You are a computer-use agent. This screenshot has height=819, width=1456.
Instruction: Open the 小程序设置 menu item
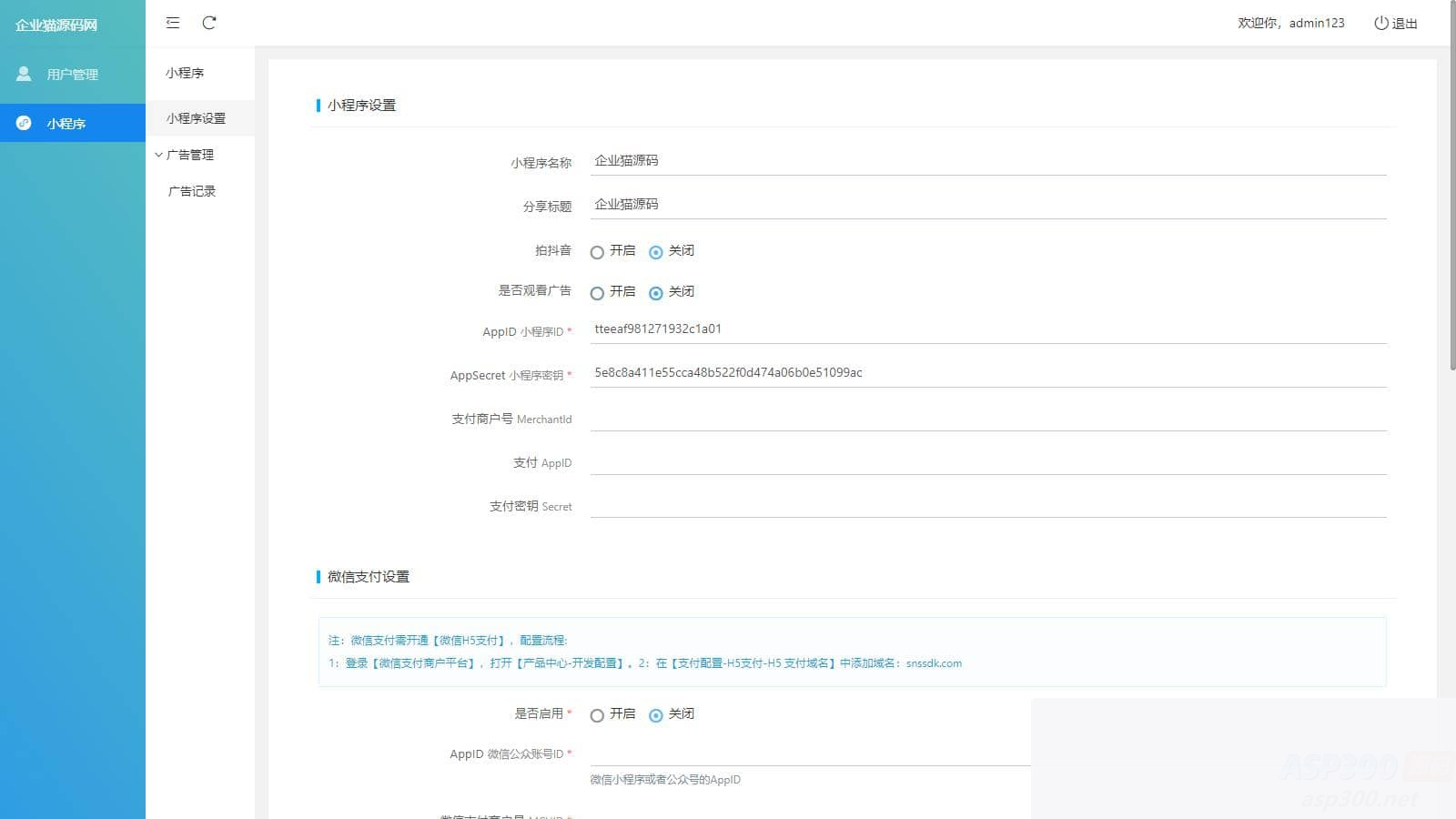tap(197, 118)
